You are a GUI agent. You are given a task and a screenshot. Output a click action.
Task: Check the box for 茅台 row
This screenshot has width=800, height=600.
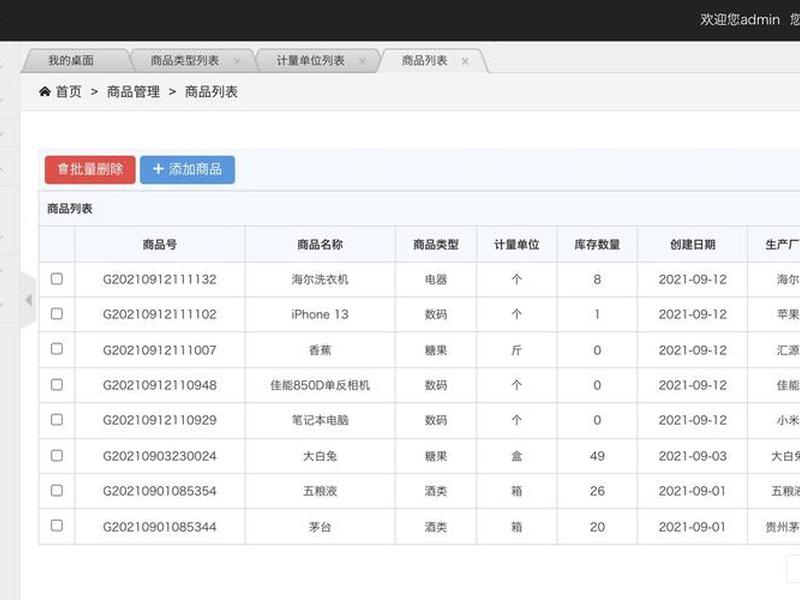coord(57,526)
